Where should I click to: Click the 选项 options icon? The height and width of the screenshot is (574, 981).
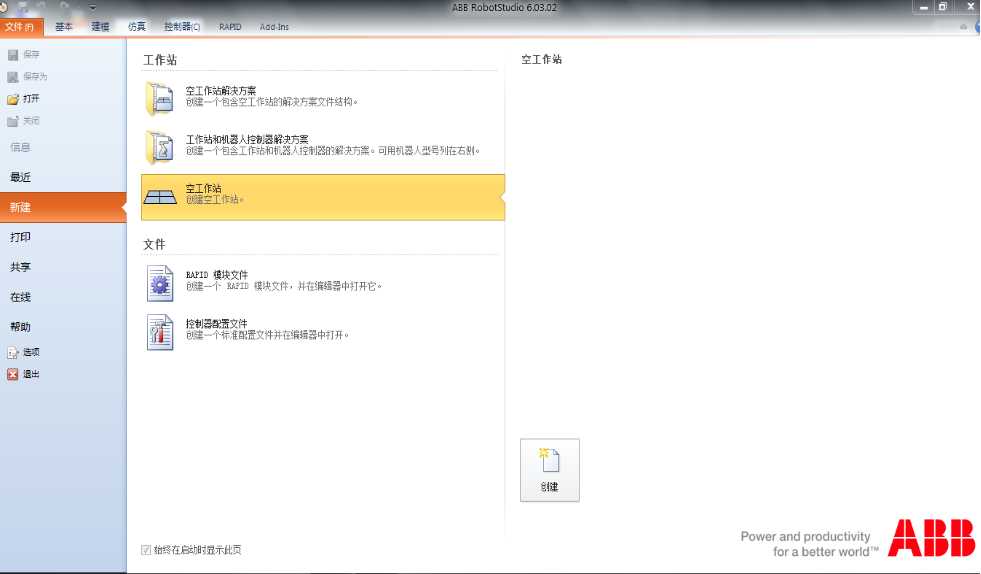tap(13, 353)
